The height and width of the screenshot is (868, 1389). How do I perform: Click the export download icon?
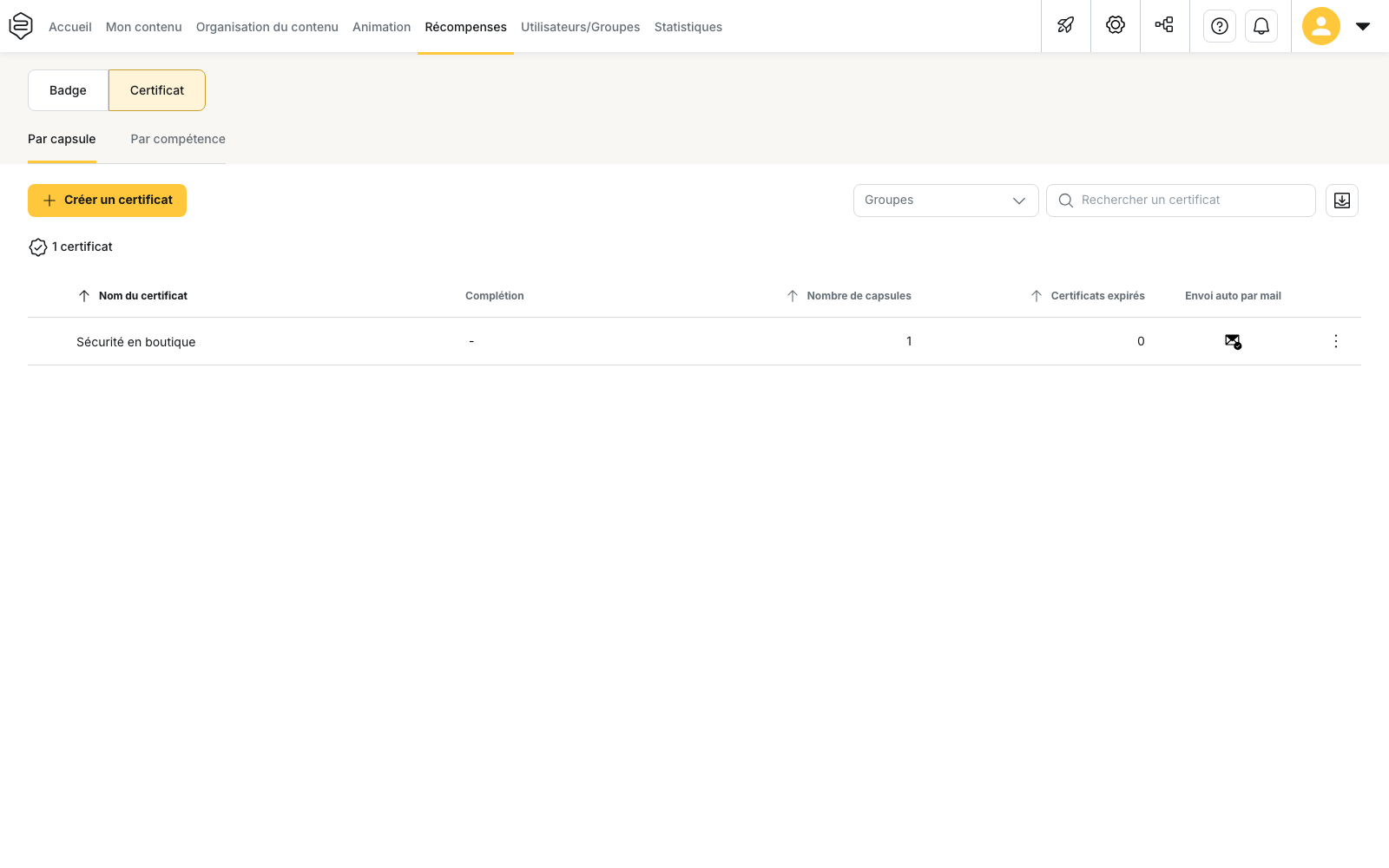1342,201
